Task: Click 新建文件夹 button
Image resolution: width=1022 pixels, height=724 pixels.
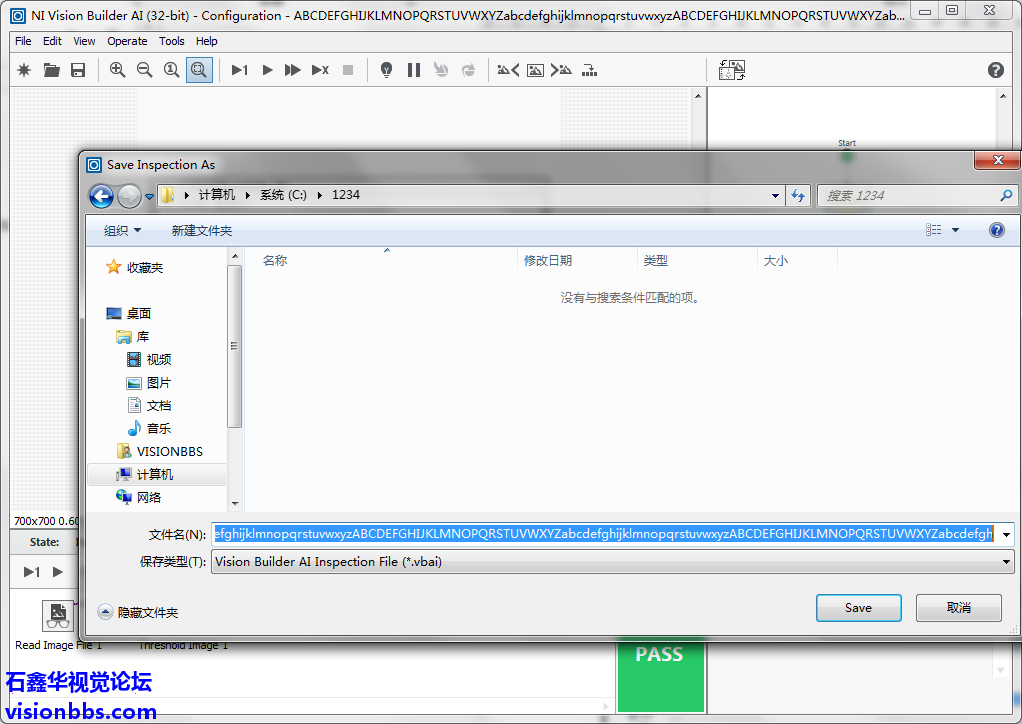Action: click(x=201, y=230)
